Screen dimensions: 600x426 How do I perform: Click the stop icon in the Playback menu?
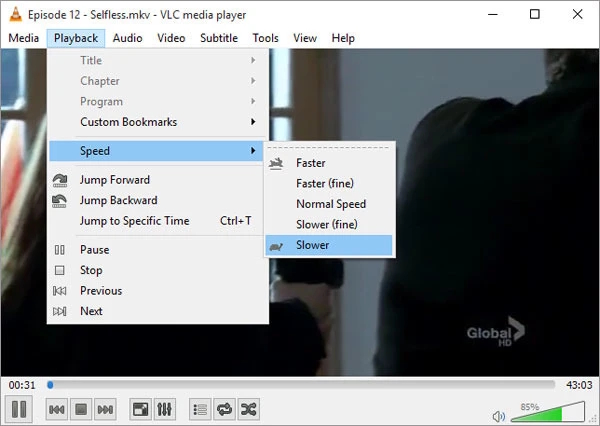[x=59, y=271]
